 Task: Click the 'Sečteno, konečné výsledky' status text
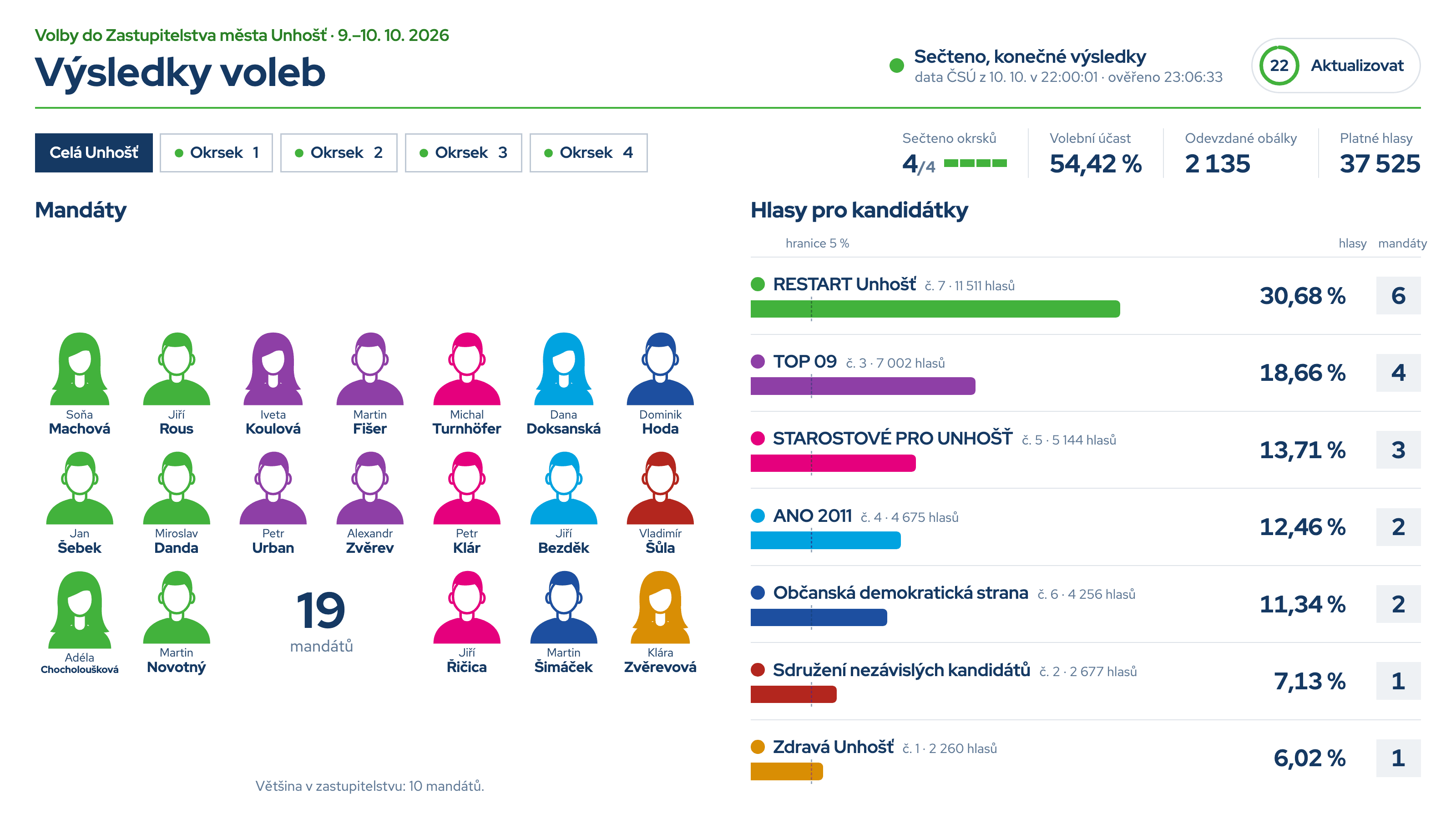[x=1030, y=56]
